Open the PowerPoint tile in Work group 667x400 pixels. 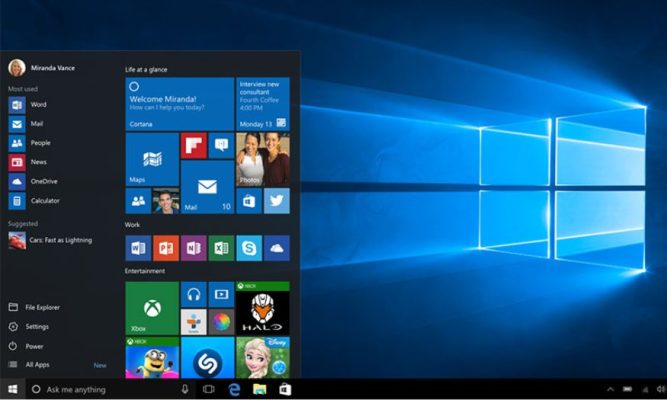(x=165, y=247)
